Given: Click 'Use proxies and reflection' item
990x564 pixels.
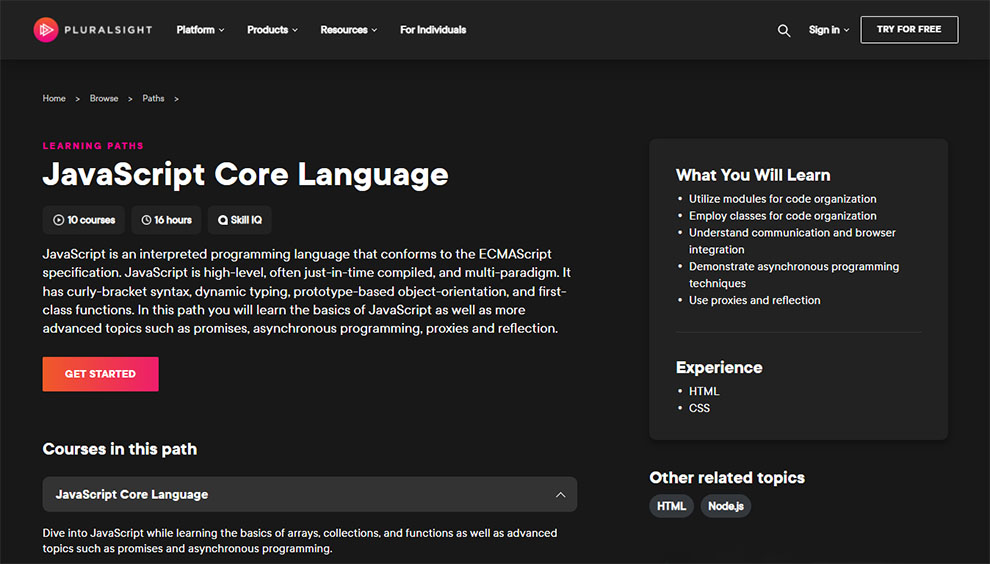Looking at the screenshot, I should (754, 301).
